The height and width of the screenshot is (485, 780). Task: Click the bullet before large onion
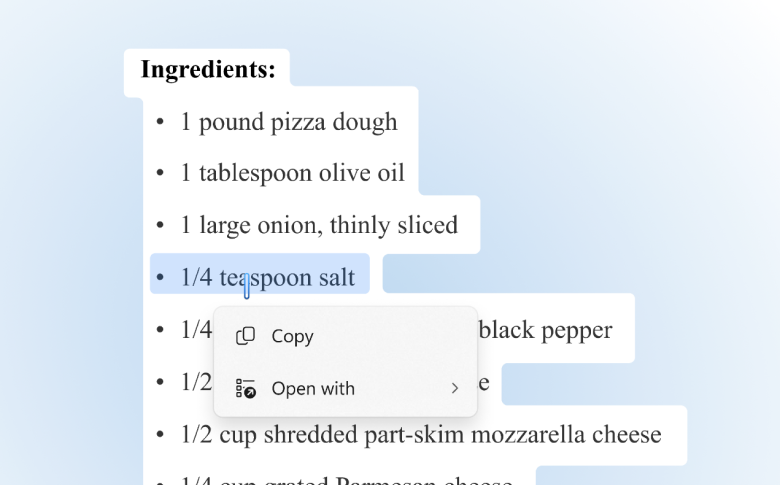pos(159,225)
